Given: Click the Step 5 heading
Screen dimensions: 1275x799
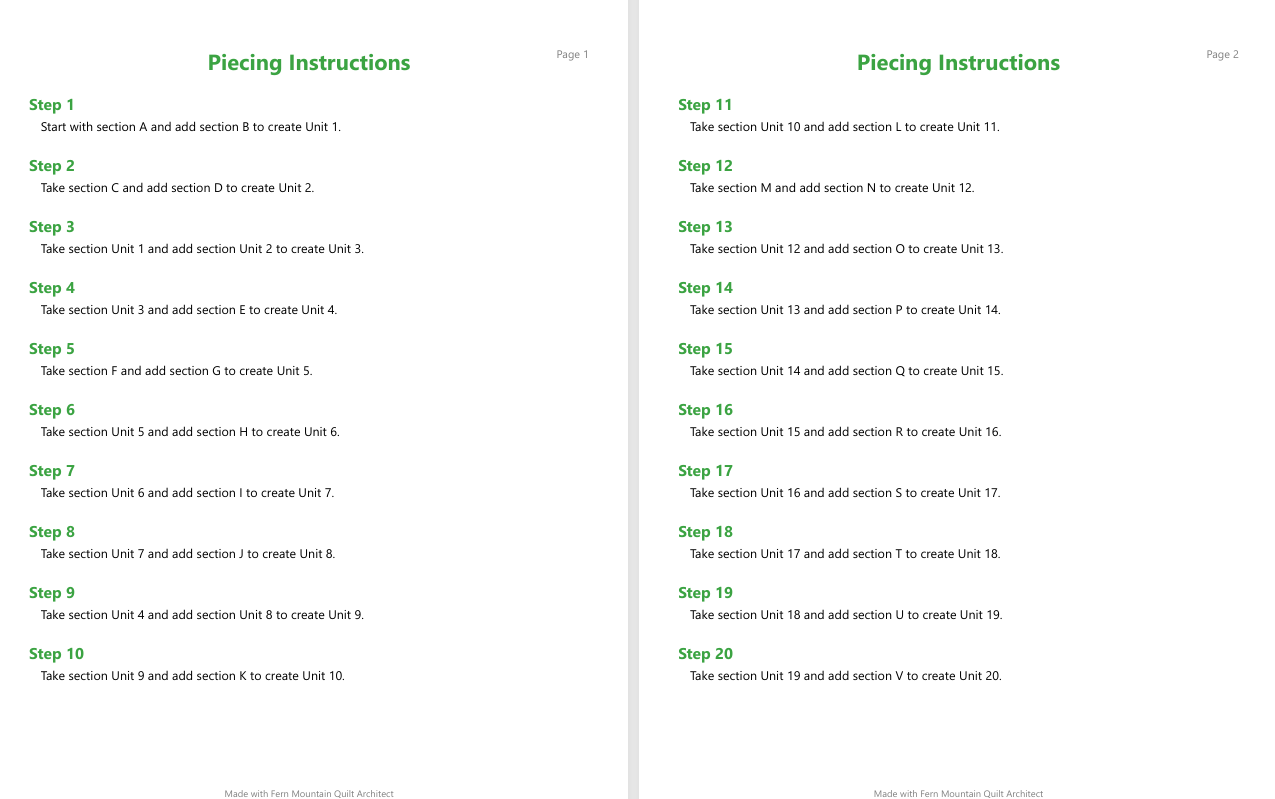Looking at the screenshot, I should [52, 349].
